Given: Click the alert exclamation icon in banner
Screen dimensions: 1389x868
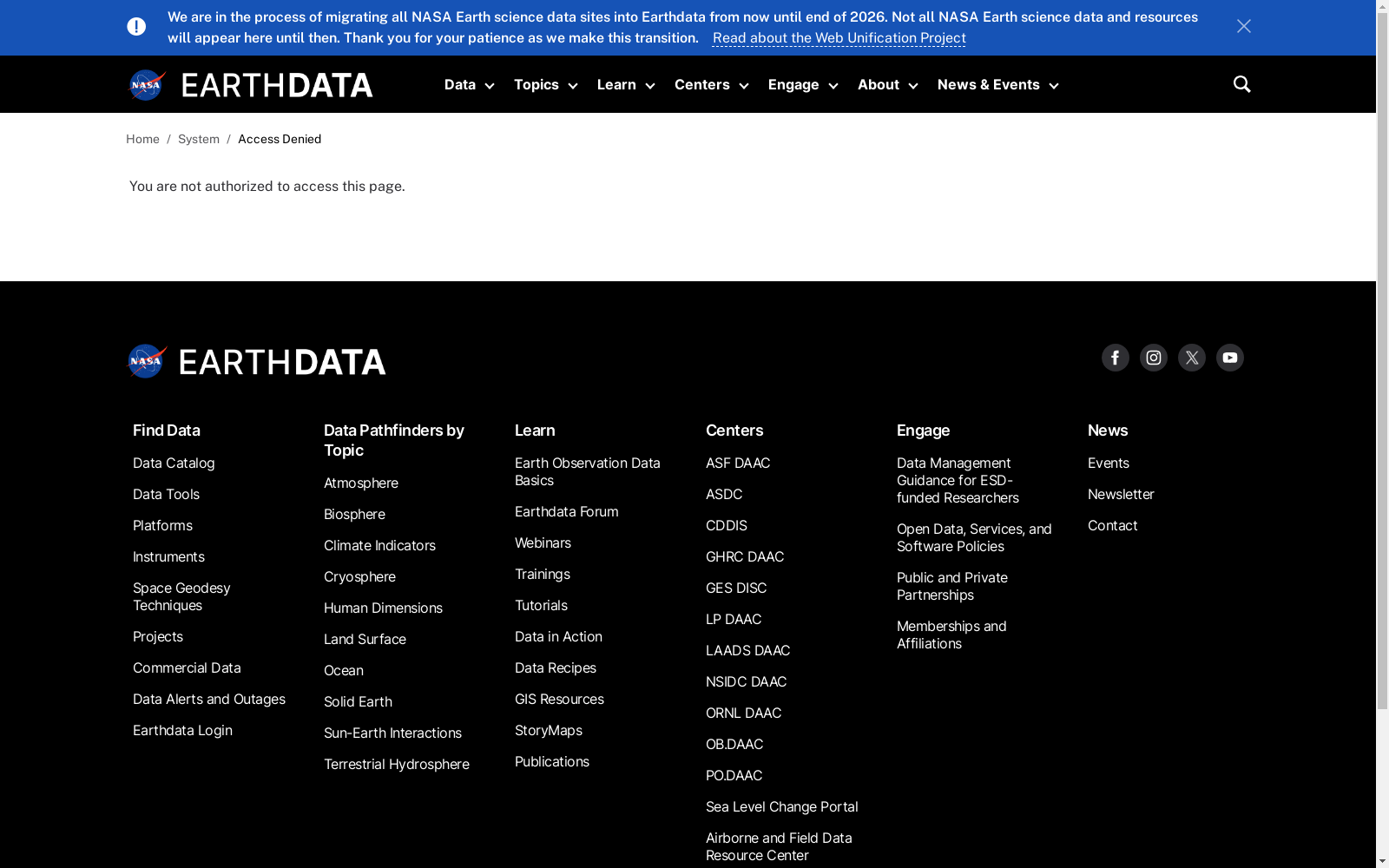Looking at the screenshot, I should point(136,27).
